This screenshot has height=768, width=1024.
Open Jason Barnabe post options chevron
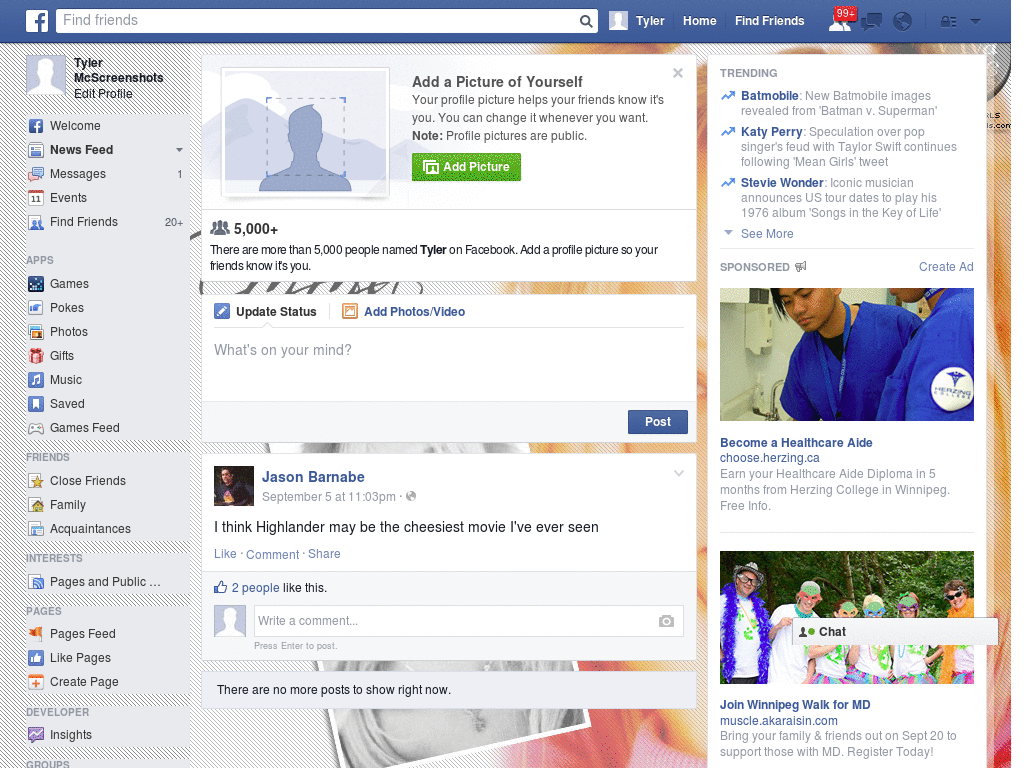point(679,473)
